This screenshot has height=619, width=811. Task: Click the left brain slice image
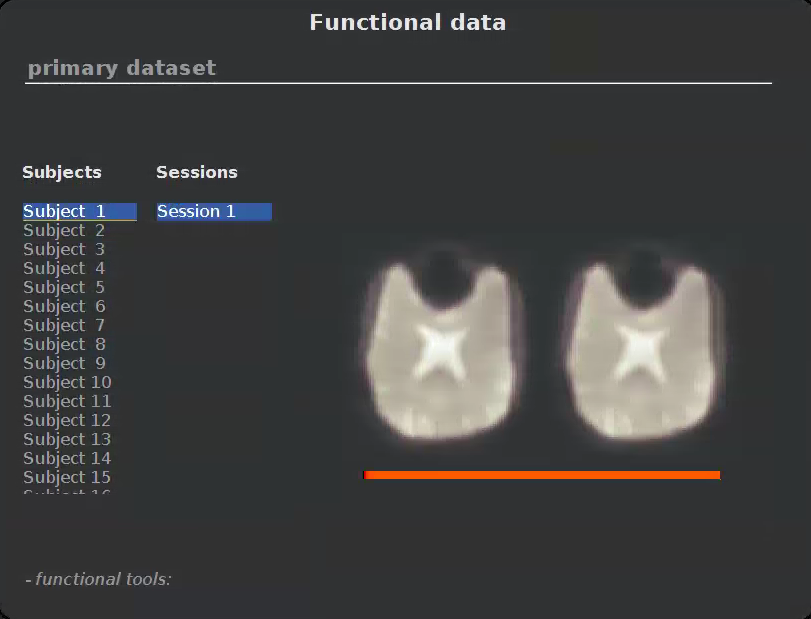pyautogui.click(x=442, y=350)
